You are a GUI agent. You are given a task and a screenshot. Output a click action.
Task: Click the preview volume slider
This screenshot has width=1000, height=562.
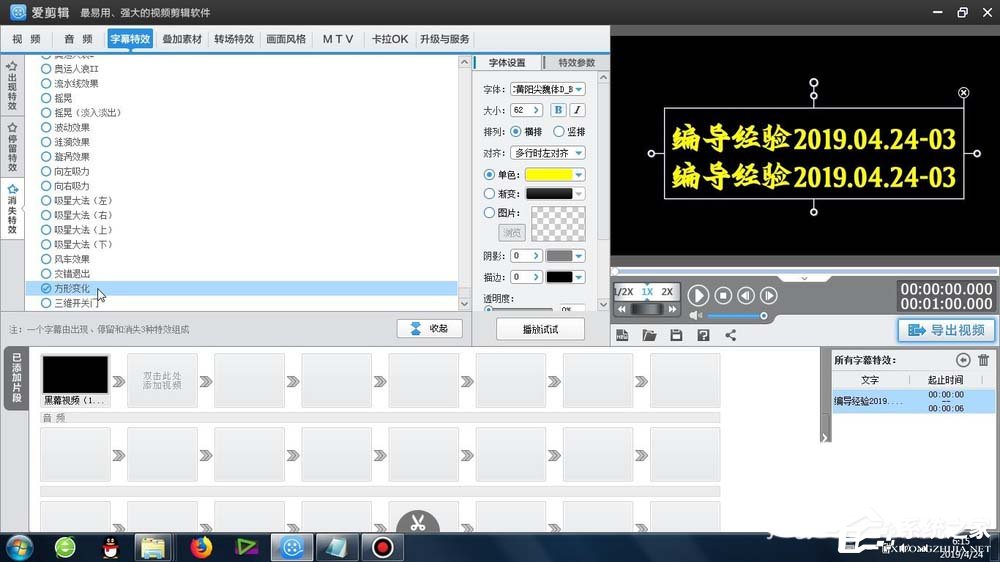(736, 316)
